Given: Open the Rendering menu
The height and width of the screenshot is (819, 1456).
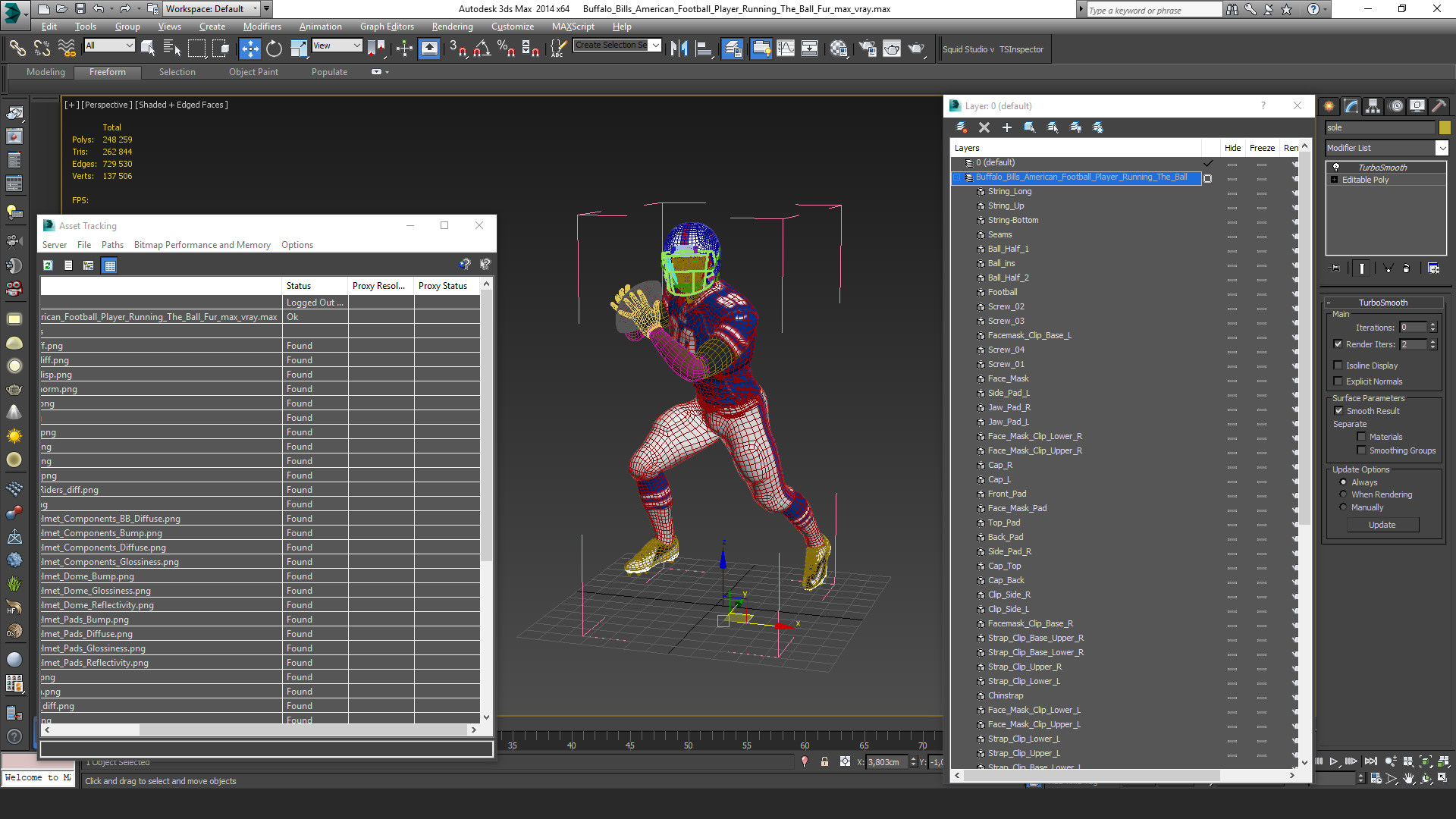Looking at the screenshot, I should pyautogui.click(x=452, y=27).
